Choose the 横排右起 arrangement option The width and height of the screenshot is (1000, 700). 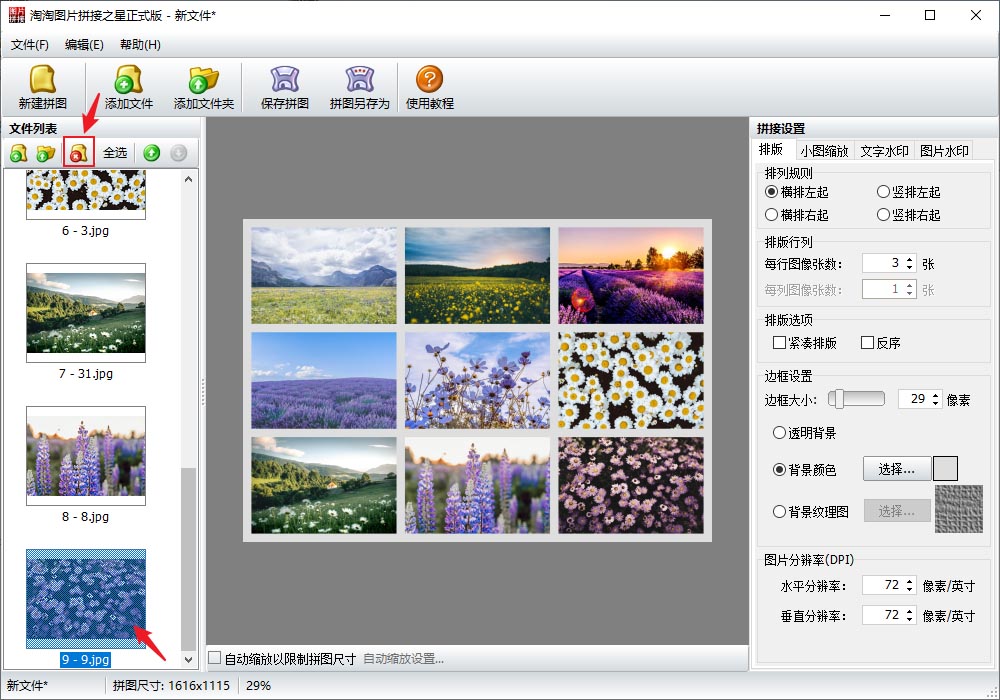pos(772,215)
